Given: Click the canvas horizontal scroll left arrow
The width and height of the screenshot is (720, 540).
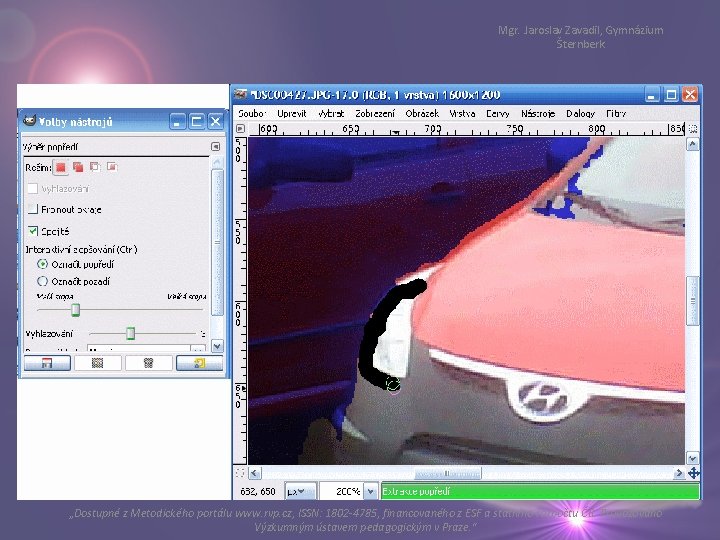Looking at the screenshot, I should click(255, 473).
